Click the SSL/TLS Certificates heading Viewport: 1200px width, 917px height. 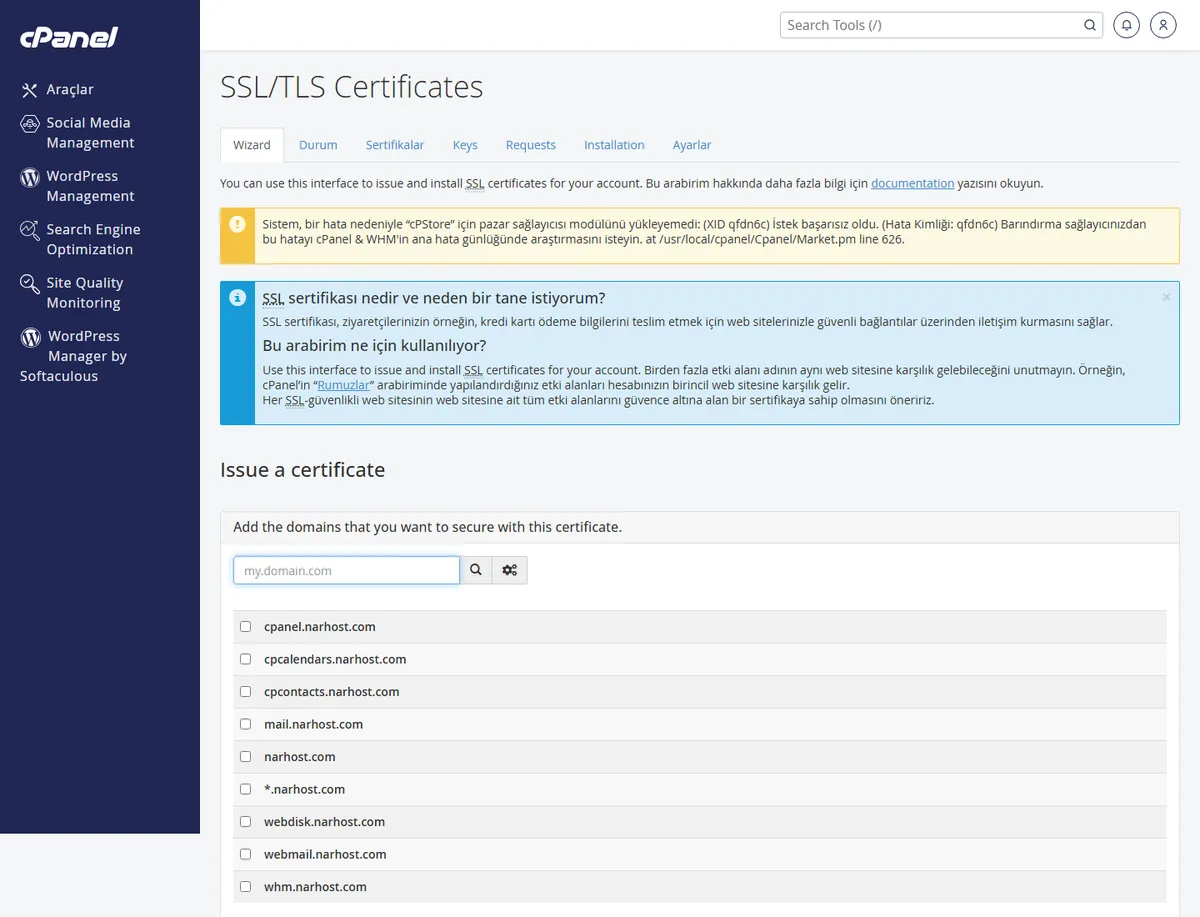tap(352, 87)
